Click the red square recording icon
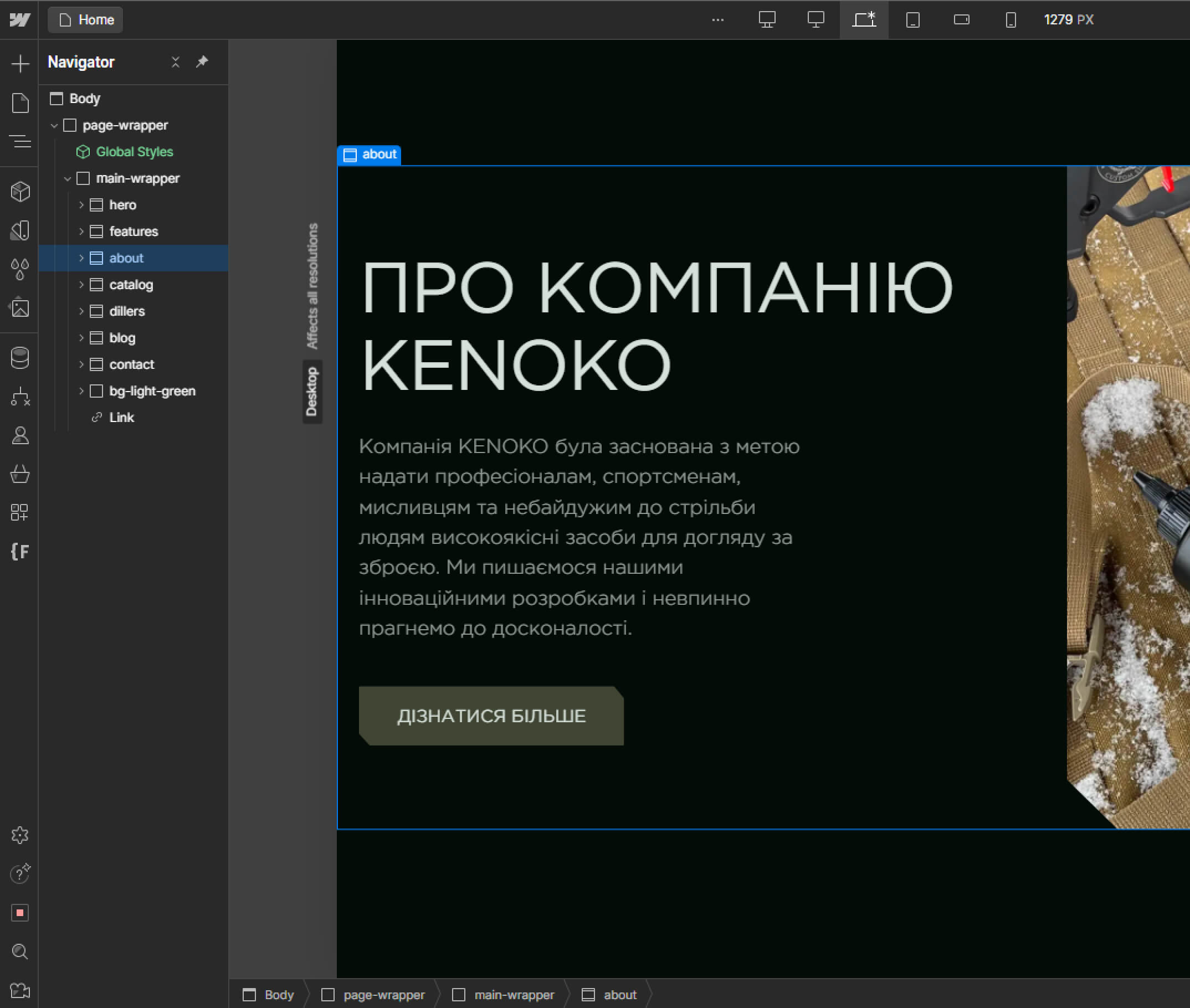The height and width of the screenshot is (1008, 1190). coord(20,913)
